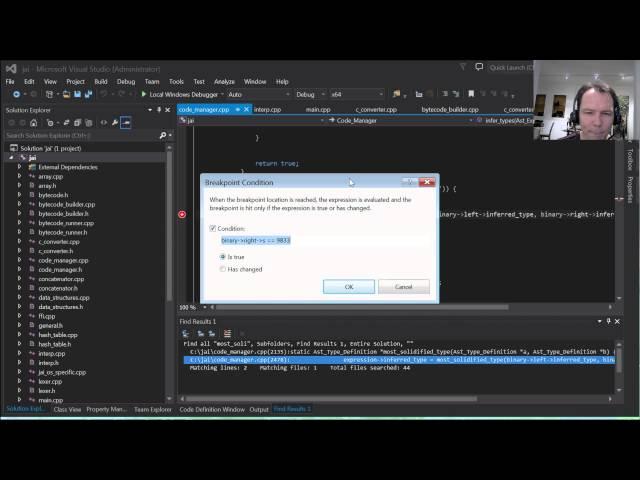Collapse the jai project node

click(11, 158)
